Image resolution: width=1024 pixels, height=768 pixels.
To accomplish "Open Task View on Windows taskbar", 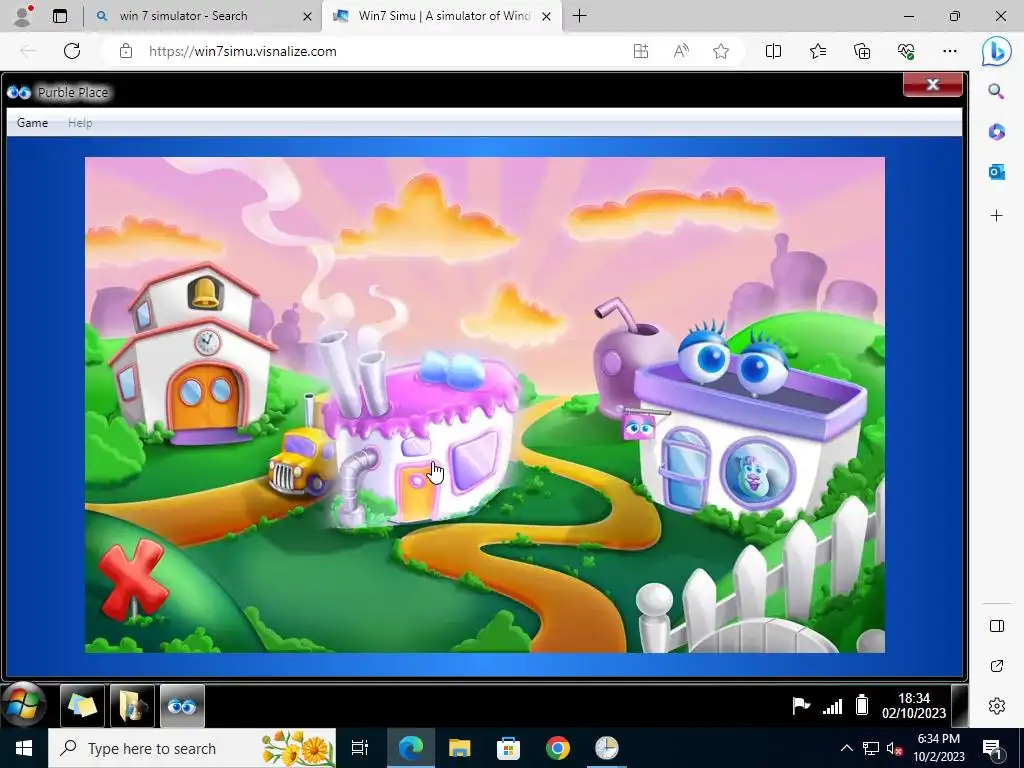I will (x=360, y=748).
